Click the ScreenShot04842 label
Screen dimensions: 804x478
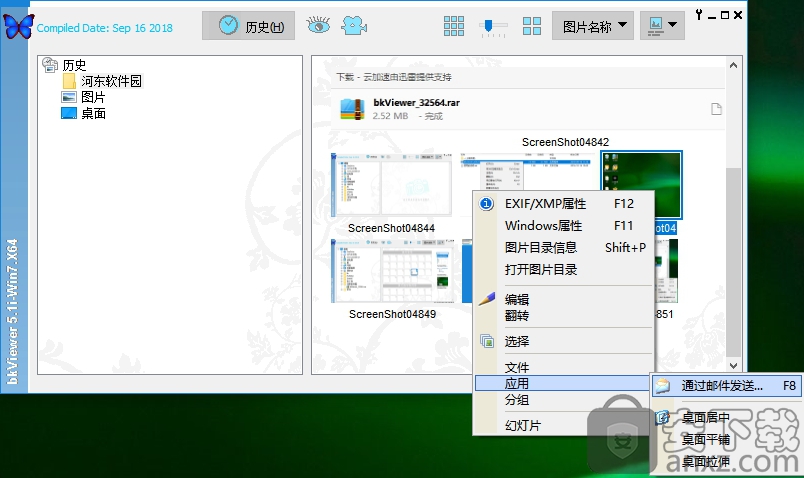pyautogui.click(x=565, y=142)
